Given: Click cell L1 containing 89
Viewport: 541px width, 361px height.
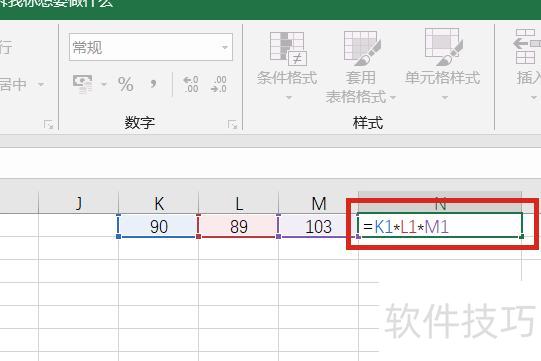Looking at the screenshot, I should click(x=239, y=226).
